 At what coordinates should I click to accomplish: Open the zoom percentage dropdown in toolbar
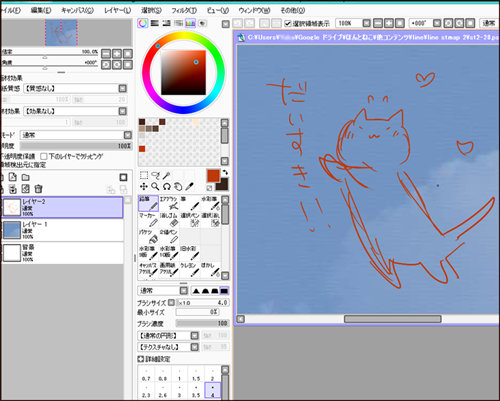[x=366, y=23]
